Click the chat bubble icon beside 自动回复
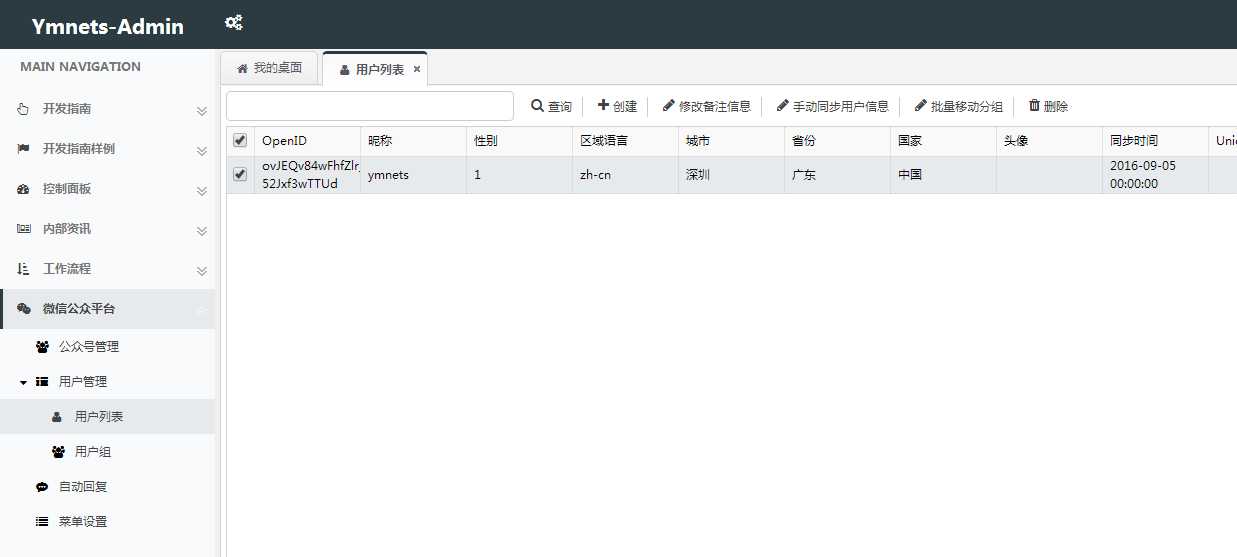The height and width of the screenshot is (557, 1237). point(42,487)
